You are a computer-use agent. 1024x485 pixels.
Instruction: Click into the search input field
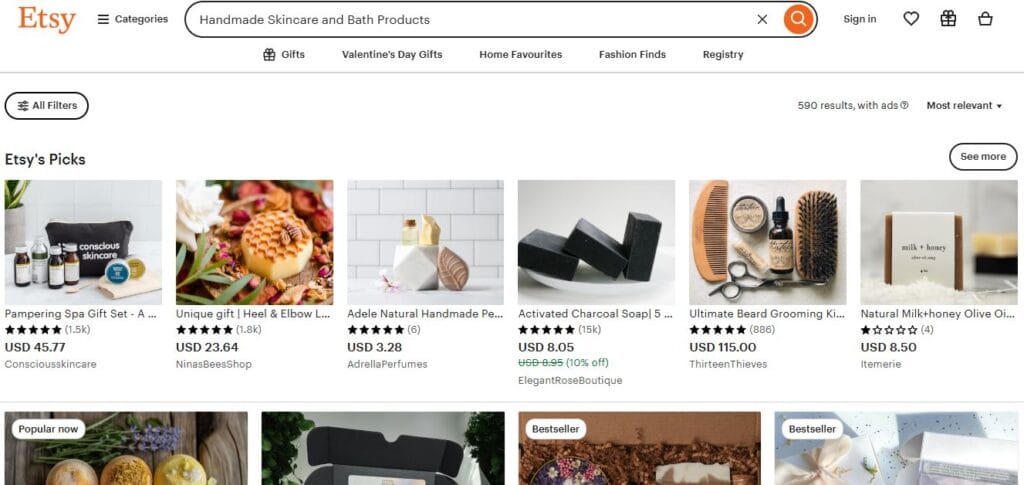[x=470, y=19]
